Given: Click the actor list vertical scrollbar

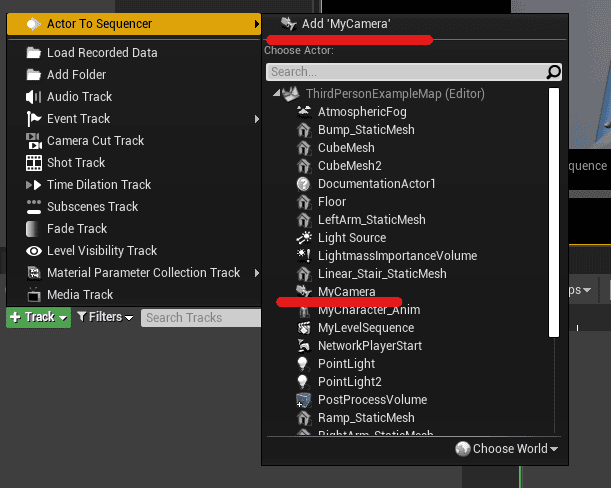Looking at the screenshot, I should pyautogui.click(x=554, y=211).
